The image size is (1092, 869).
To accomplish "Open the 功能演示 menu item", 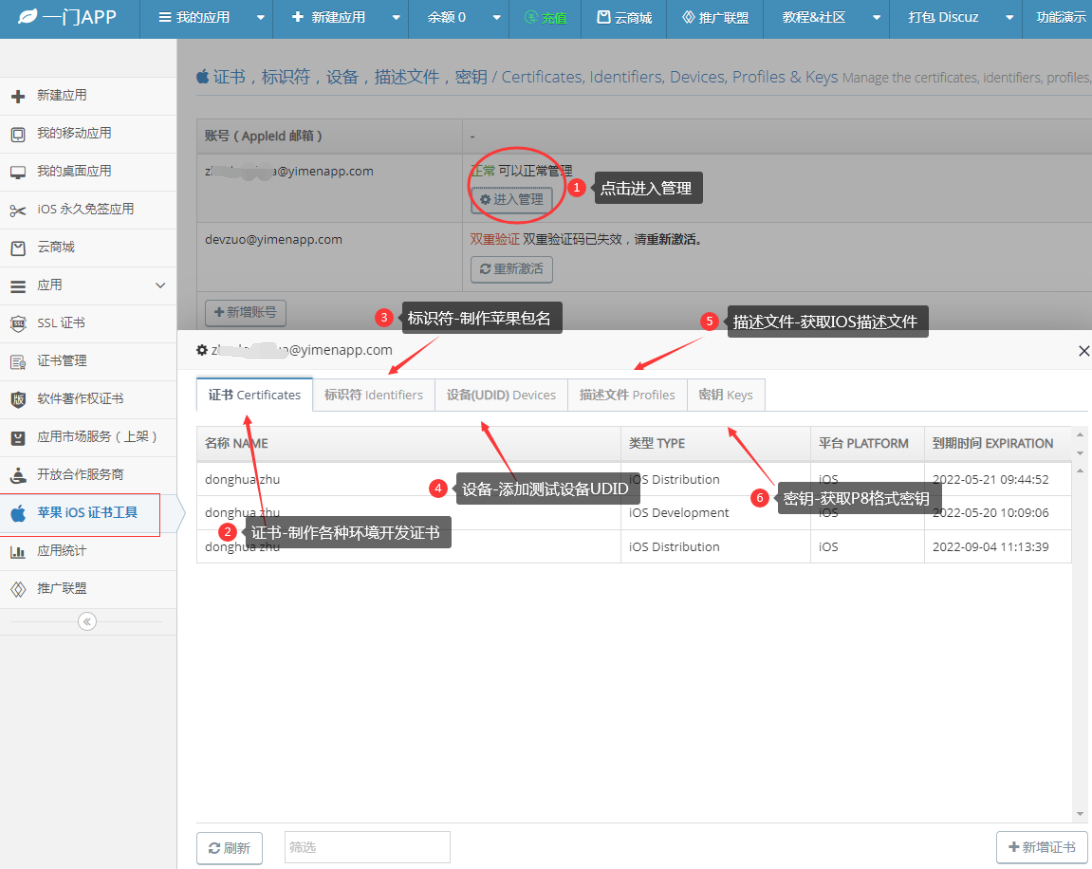I will coord(1059,17).
